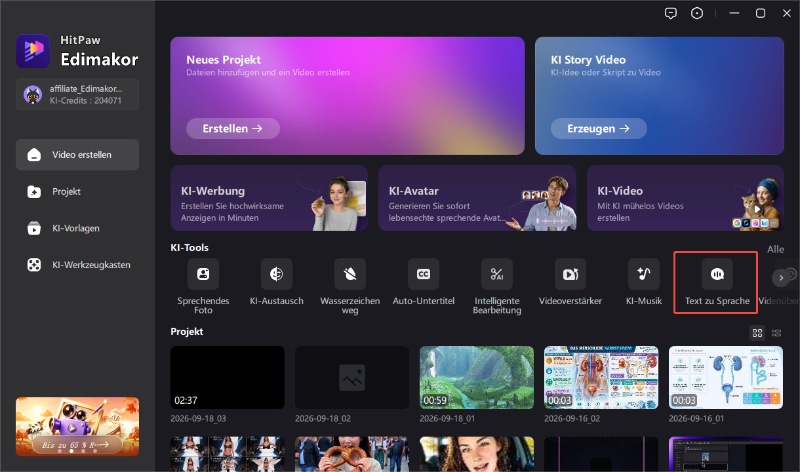800x472 pixels.
Task: Expand next KI-Tools with arrow
Action: tap(781, 278)
